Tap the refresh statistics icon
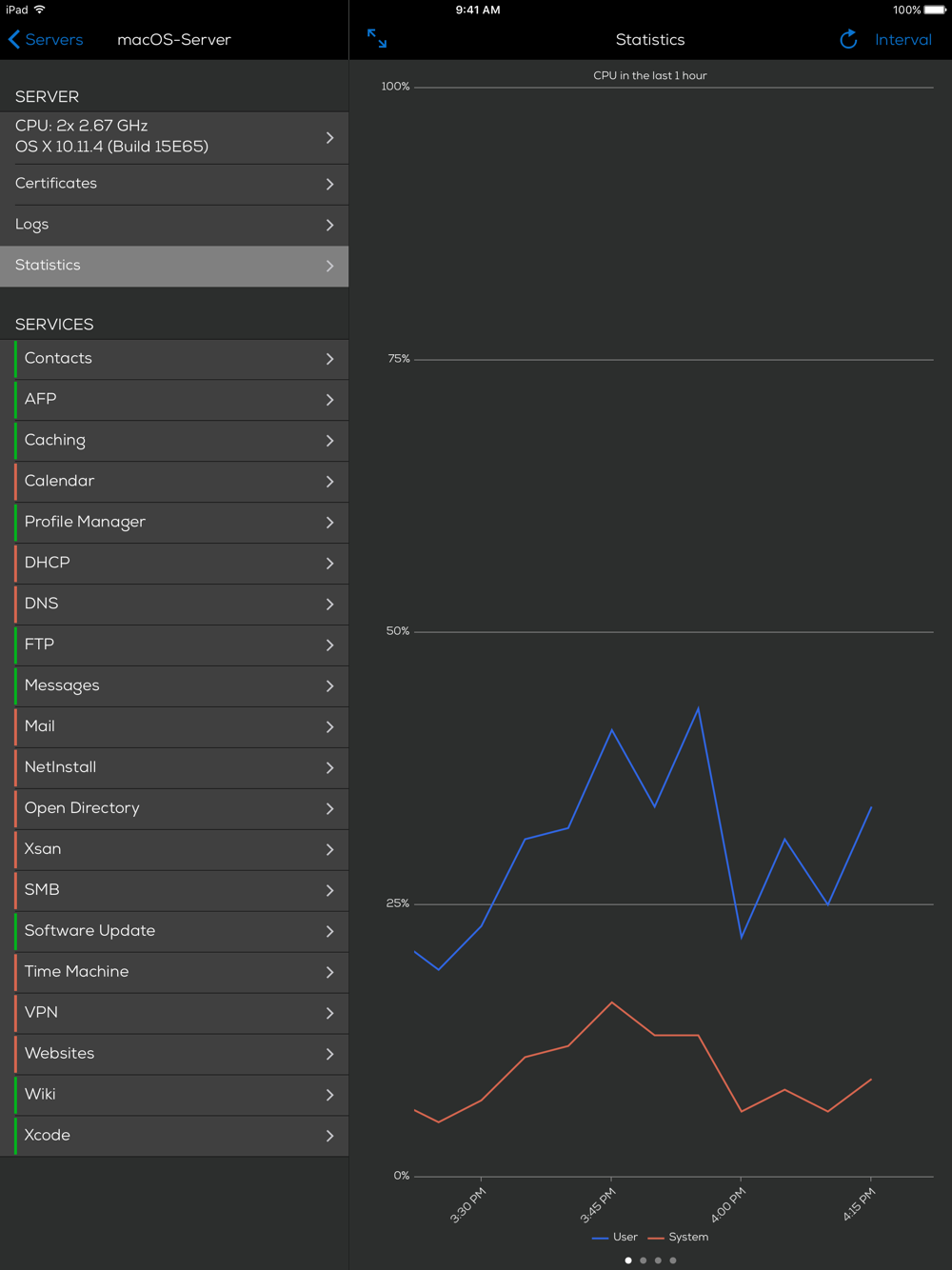This screenshot has width=952, height=1270. [848, 39]
